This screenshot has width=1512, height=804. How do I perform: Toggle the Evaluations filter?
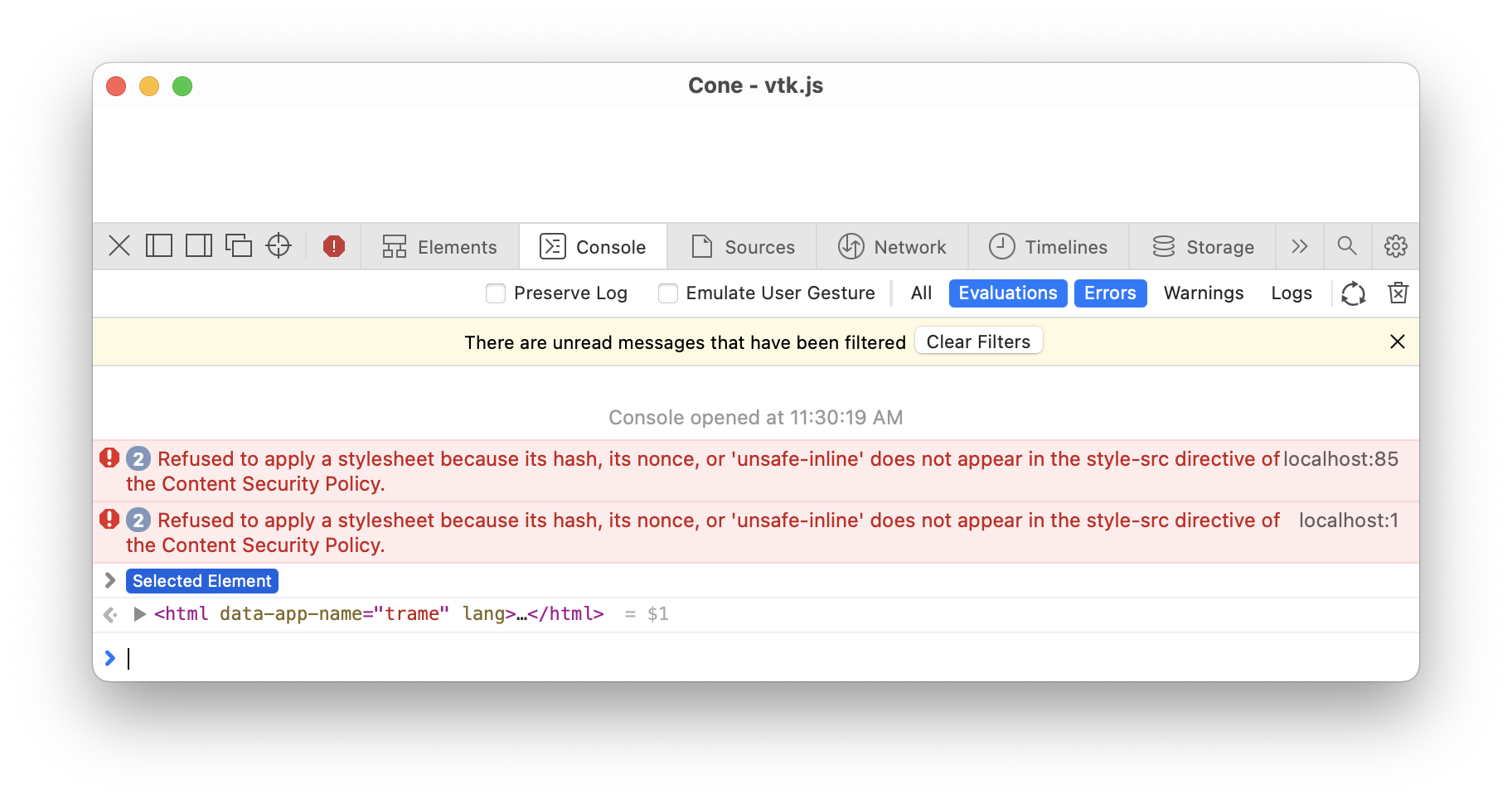[1008, 293]
